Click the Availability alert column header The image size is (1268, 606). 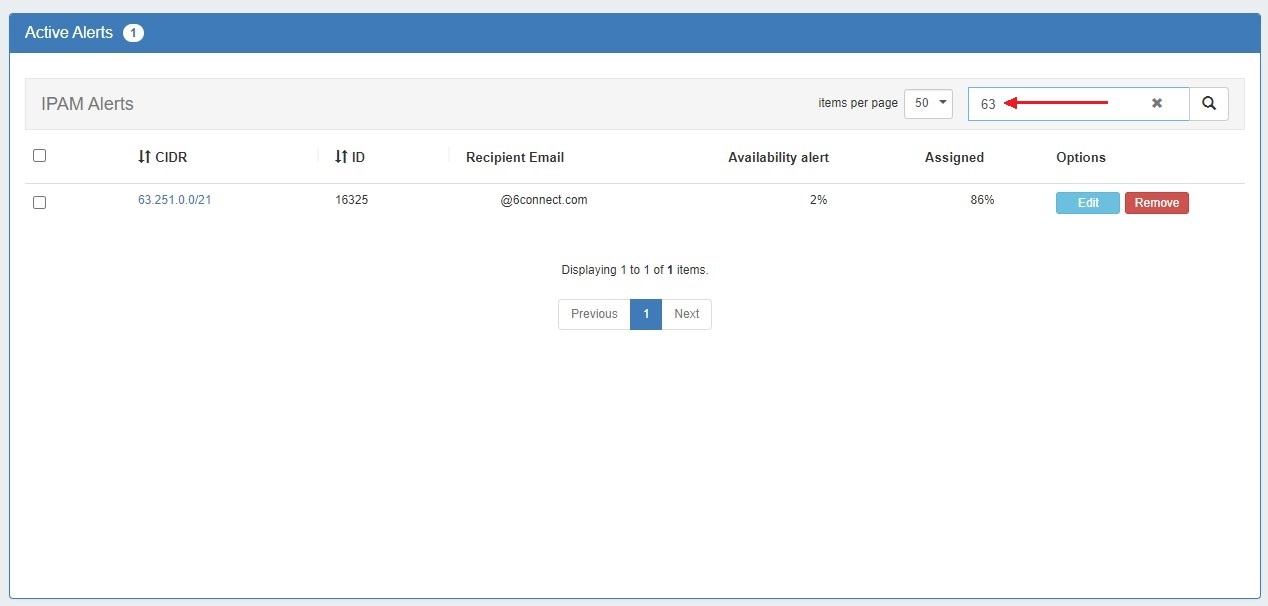778,157
